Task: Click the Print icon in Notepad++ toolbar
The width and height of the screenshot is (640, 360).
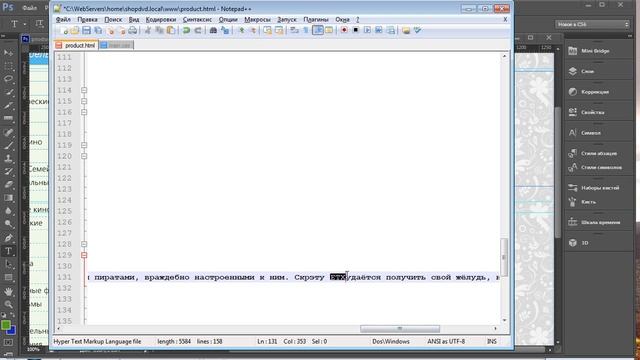Action: pos(133,30)
